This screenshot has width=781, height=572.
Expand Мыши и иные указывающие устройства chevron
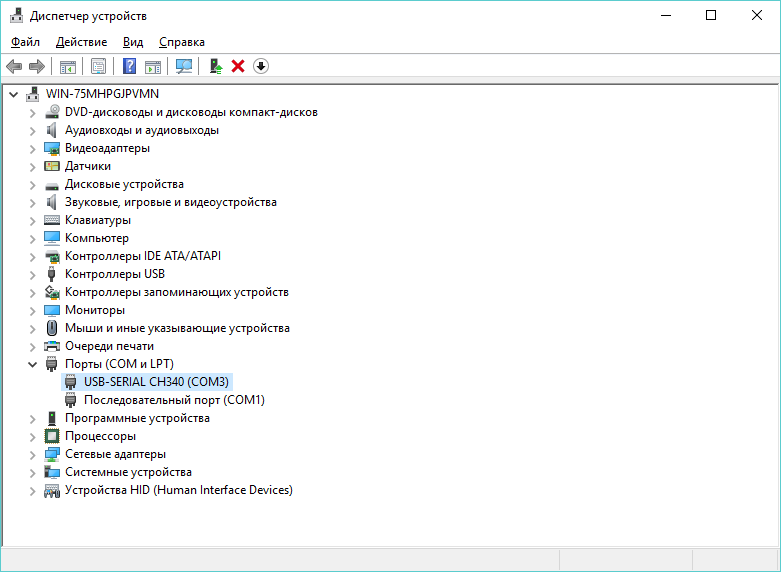click(32, 329)
